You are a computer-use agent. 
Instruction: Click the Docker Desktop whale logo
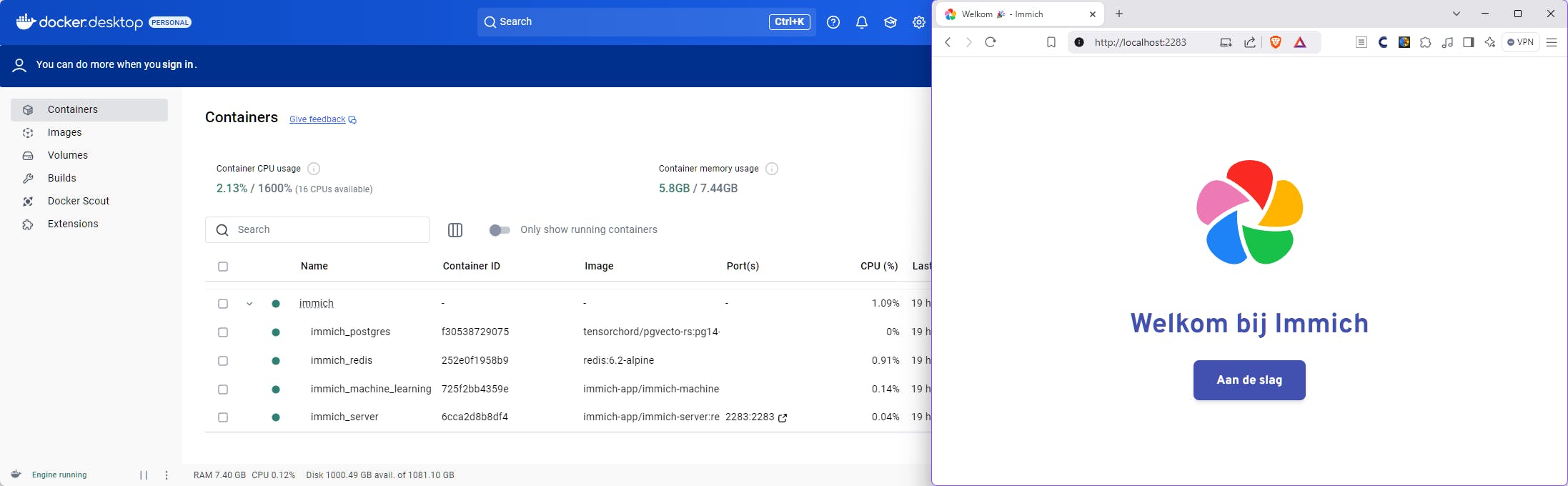tap(26, 21)
